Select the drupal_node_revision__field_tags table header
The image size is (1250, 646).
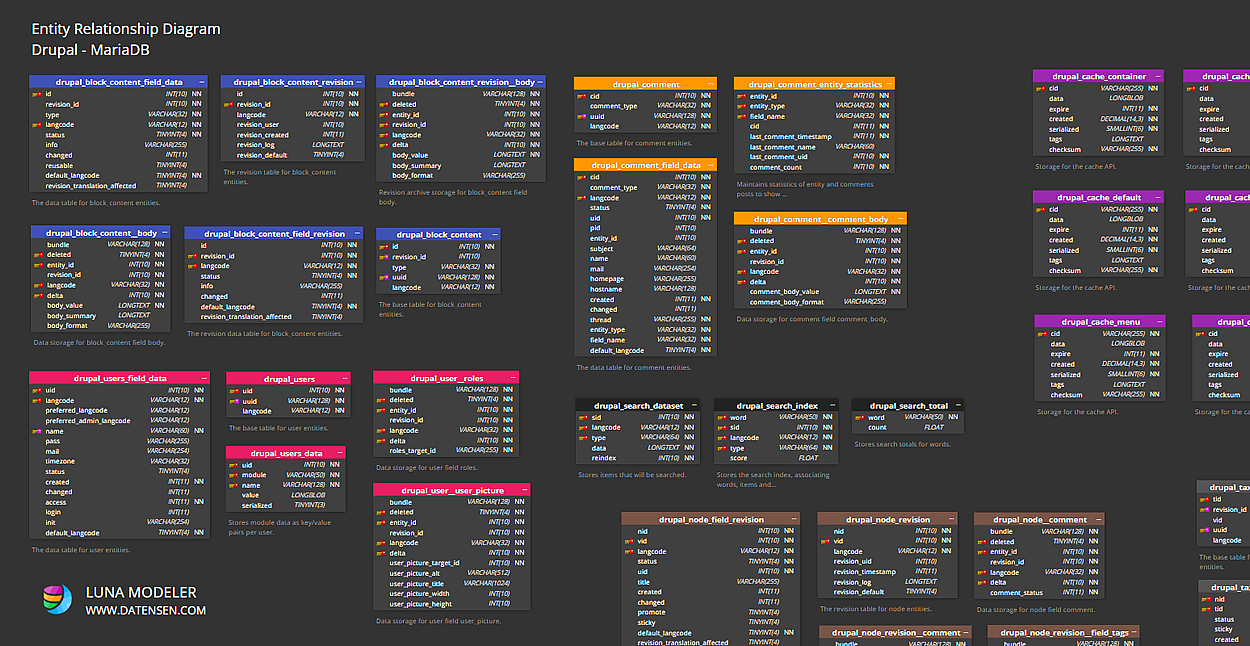(x=1064, y=633)
